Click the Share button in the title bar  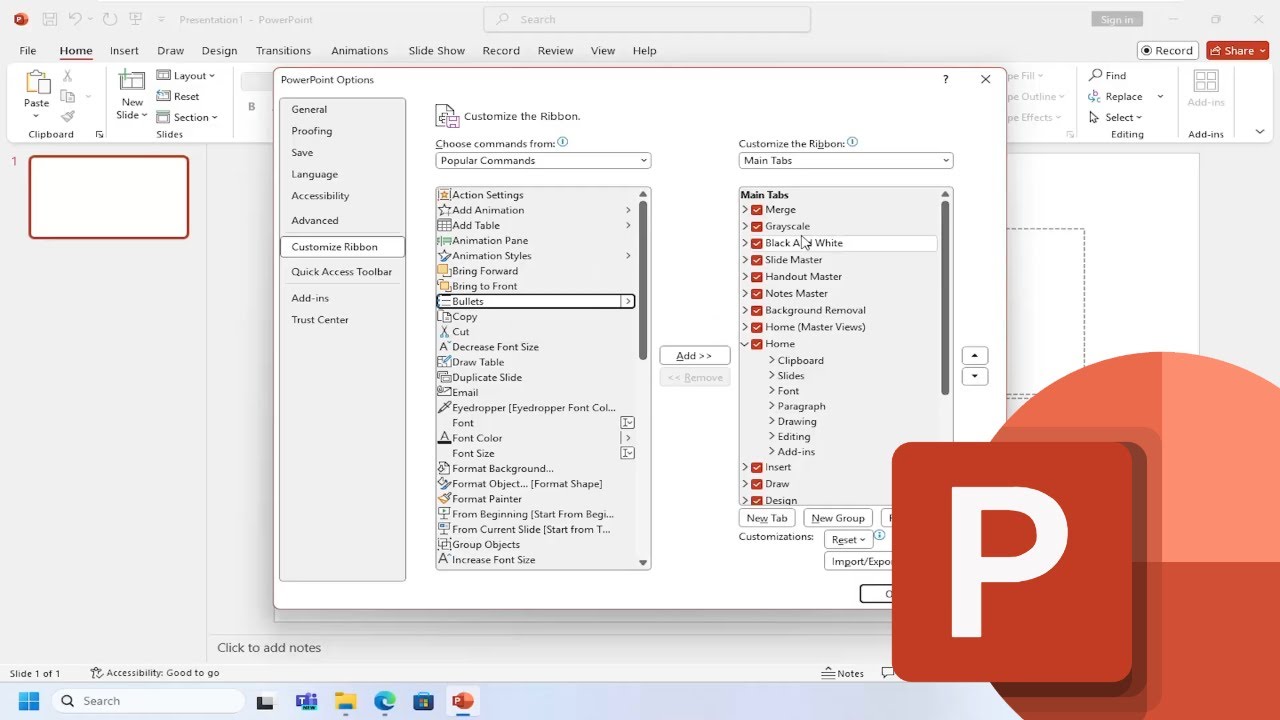[x=1238, y=50]
